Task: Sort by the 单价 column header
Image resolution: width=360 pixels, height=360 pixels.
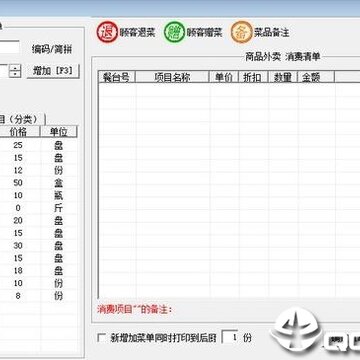Action: 224,77
